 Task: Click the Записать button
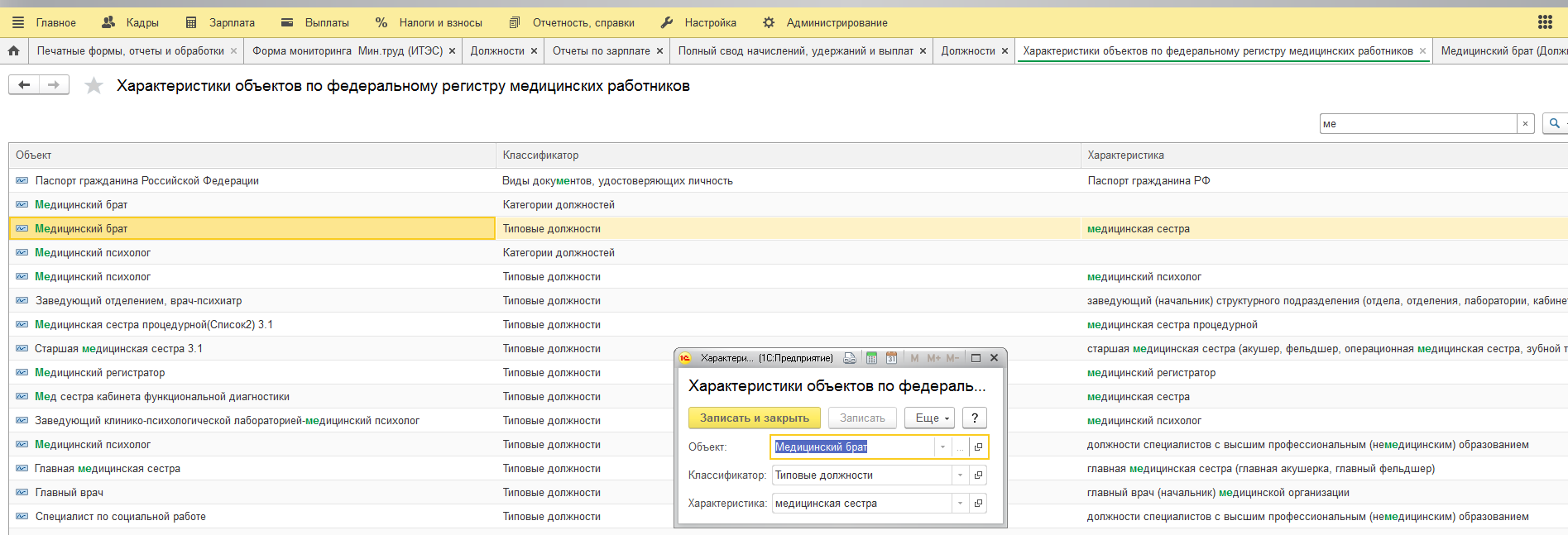pyautogui.click(x=863, y=418)
